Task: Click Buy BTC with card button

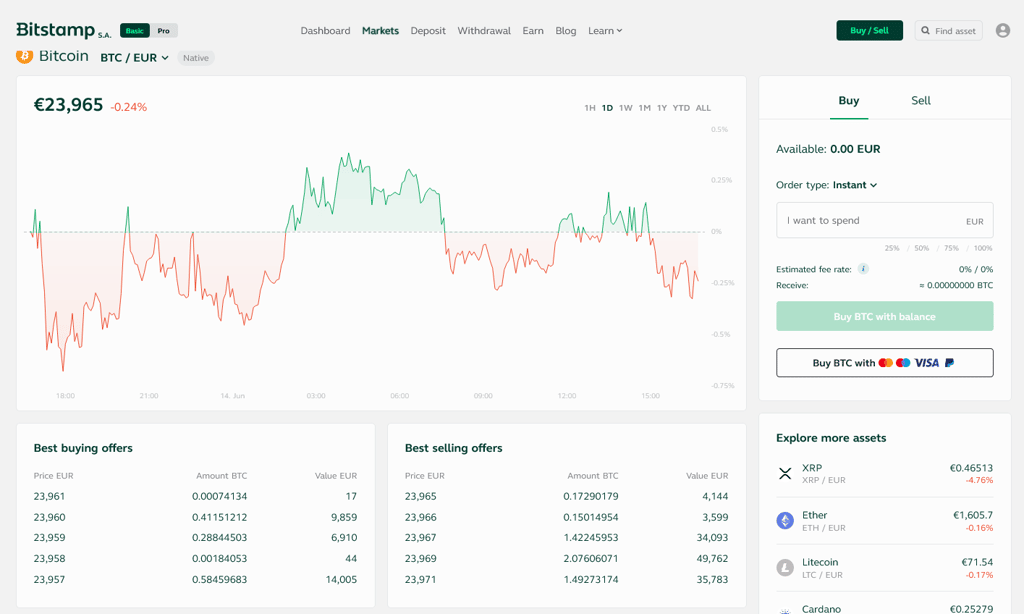Action: [884, 363]
